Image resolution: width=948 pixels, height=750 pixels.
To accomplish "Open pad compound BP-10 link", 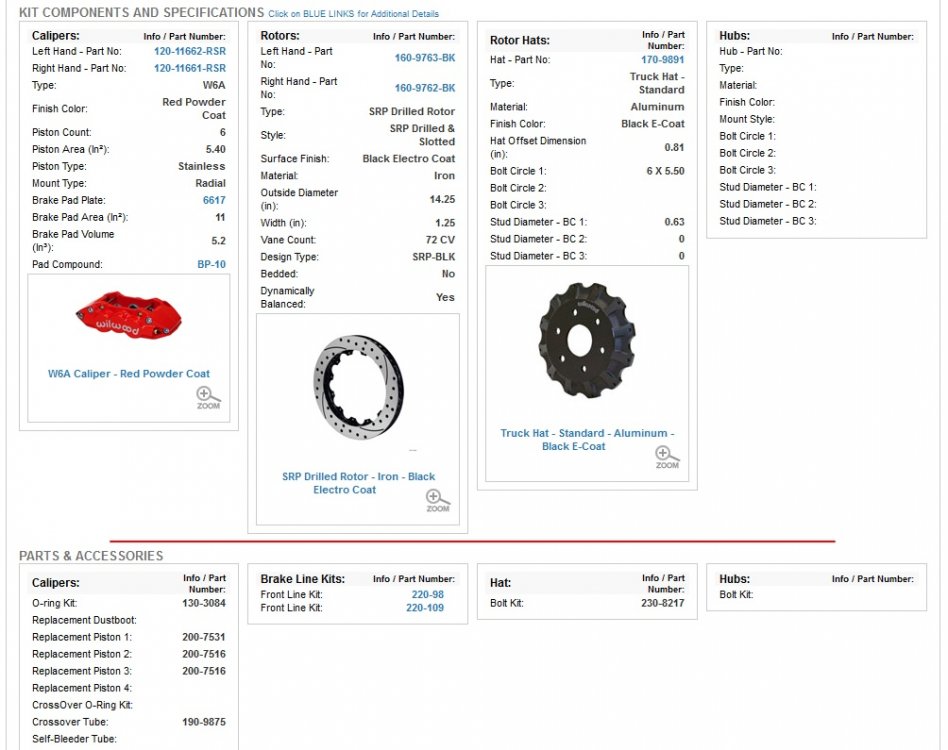I will coord(211,265).
